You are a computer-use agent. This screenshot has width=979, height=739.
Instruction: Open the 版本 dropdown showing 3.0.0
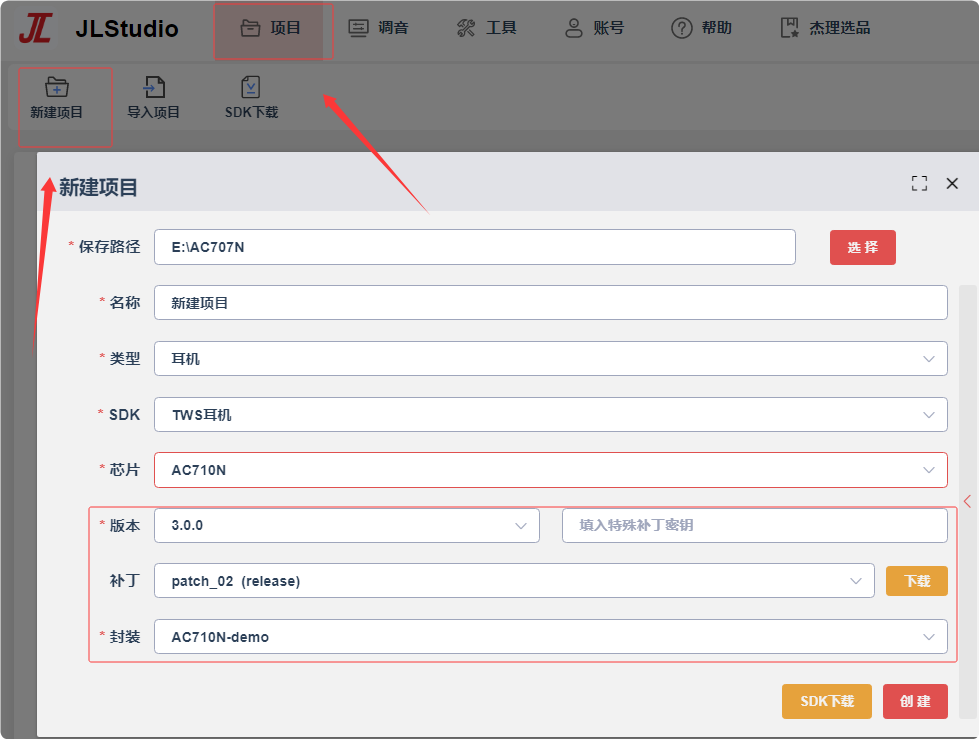click(x=347, y=526)
